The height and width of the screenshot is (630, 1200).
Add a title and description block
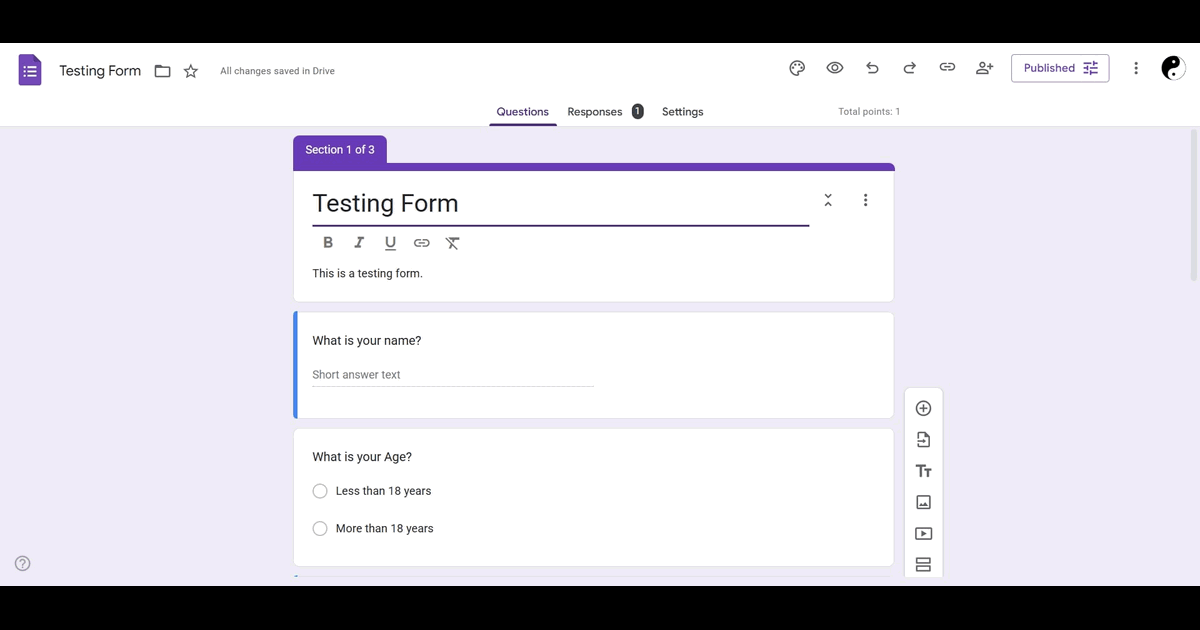[923, 471]
